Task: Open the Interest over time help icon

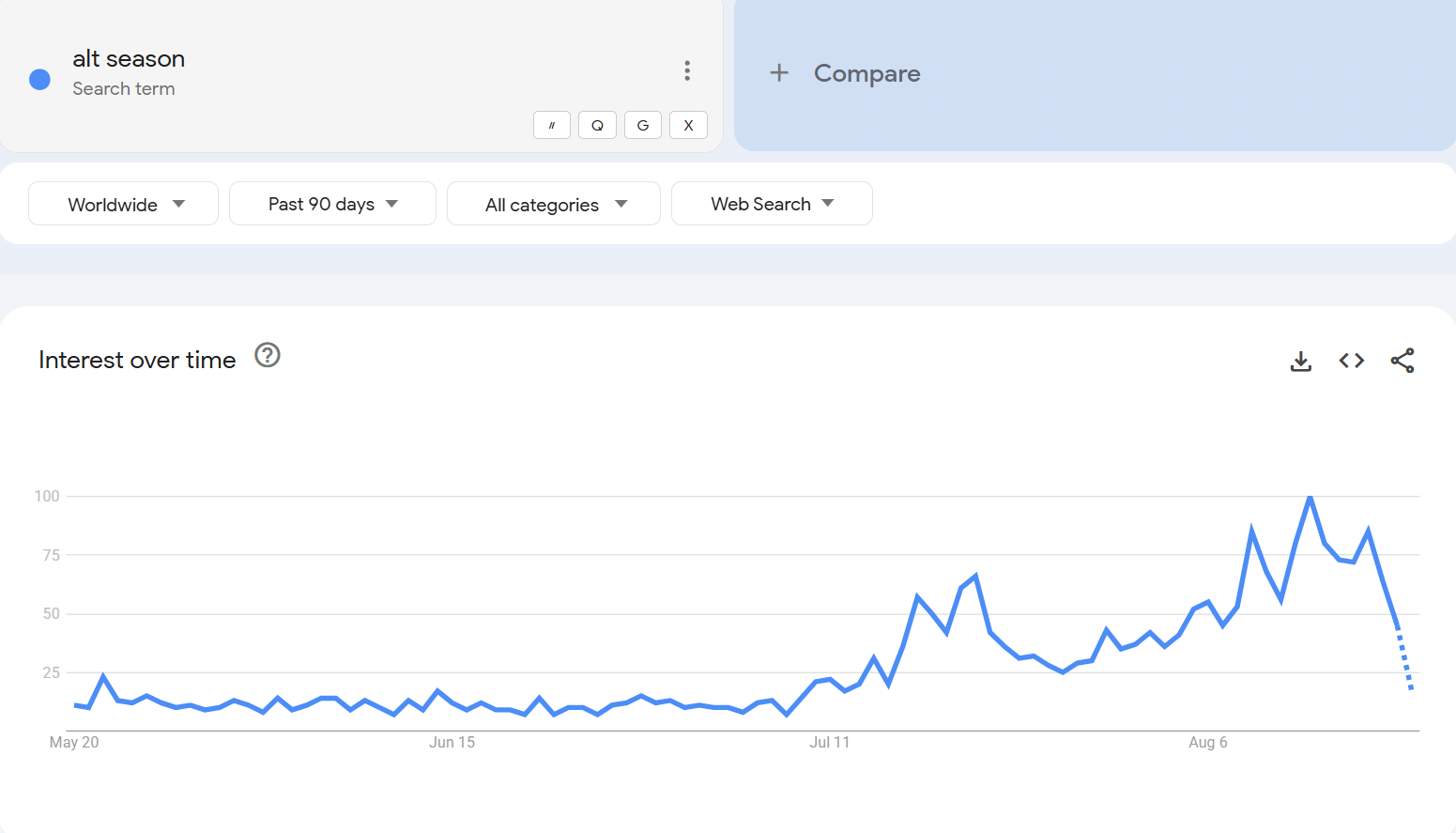Action: 268,356
